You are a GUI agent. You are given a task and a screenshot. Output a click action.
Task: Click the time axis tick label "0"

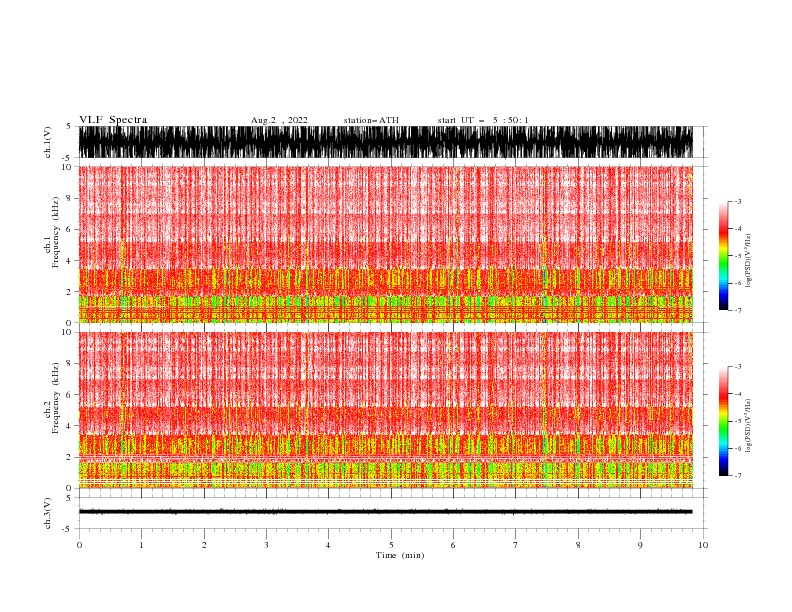tap(79, 545)
